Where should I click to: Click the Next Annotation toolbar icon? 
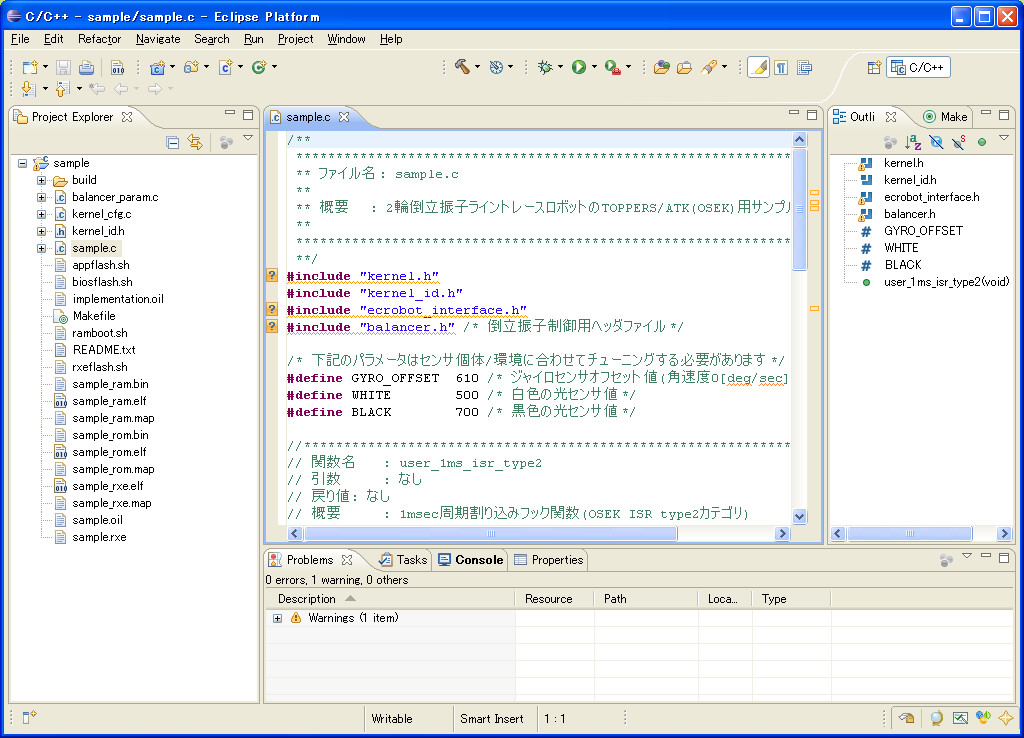pos(28,89)
